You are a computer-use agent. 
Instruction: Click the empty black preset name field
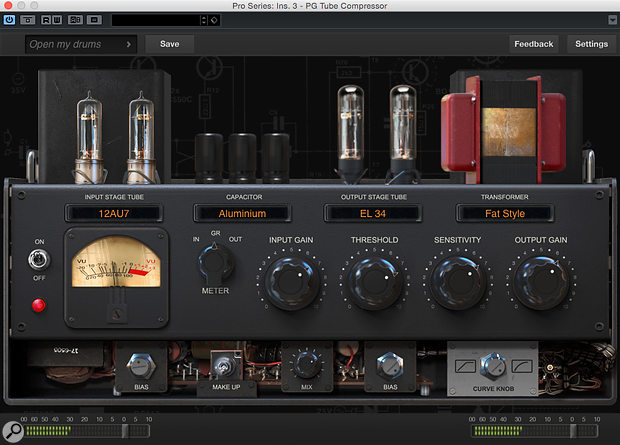click(156, 20)
